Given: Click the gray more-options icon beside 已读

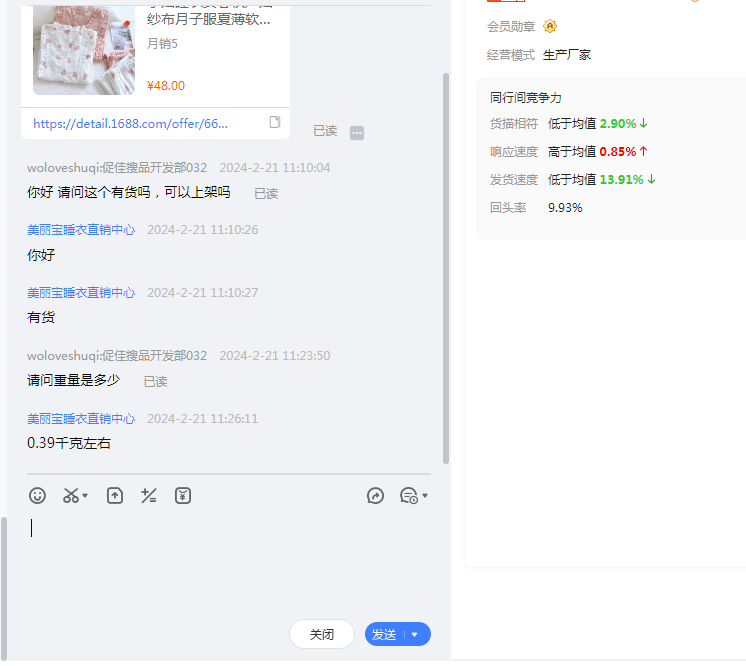Looking at the screenshot, I should tap(357, 132).
